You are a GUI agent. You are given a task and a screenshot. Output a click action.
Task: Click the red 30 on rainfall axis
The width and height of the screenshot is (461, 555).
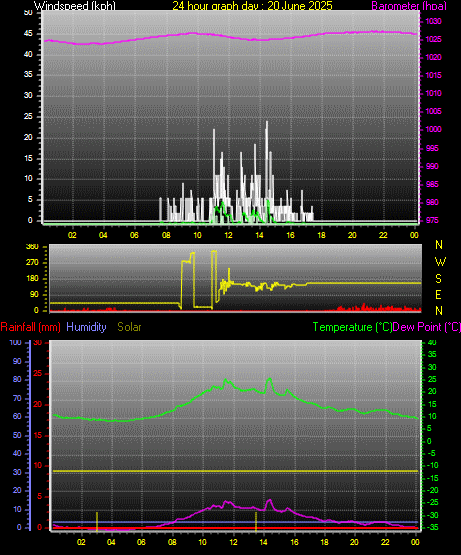click(38, 343)
